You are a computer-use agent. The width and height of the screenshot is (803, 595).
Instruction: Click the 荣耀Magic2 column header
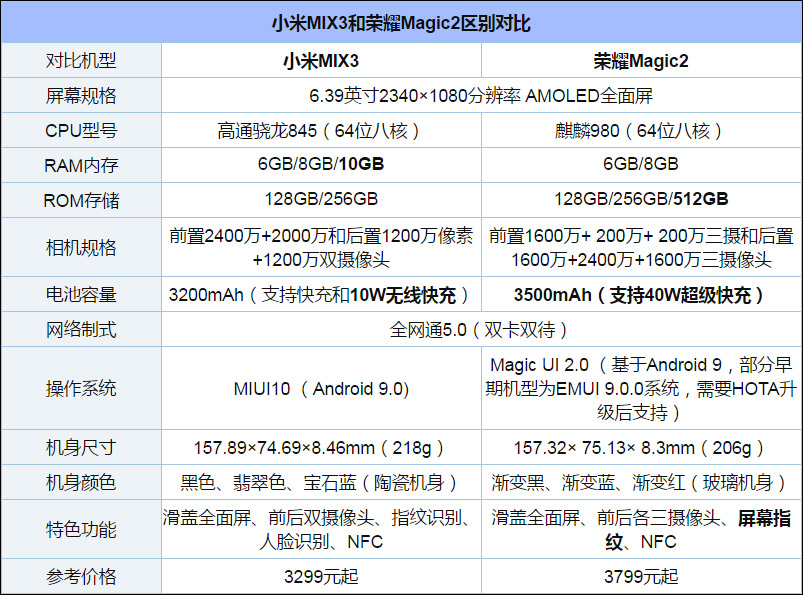(641, 61)
